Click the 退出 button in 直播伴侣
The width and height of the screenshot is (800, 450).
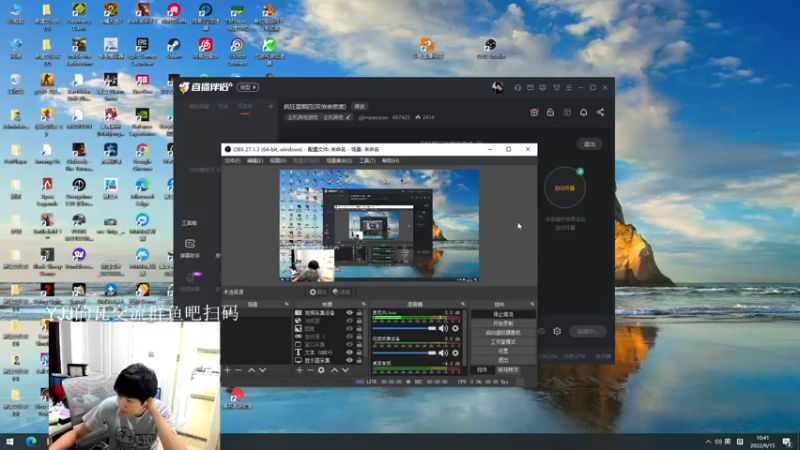[589, 144]
